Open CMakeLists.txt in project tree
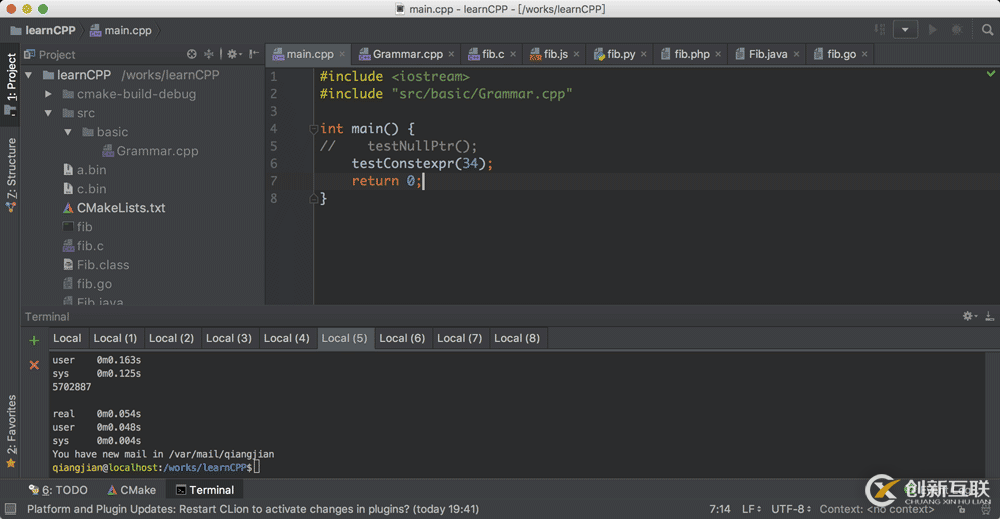The width and height of the screenshot is (1000, 519). tap(114, 208)
